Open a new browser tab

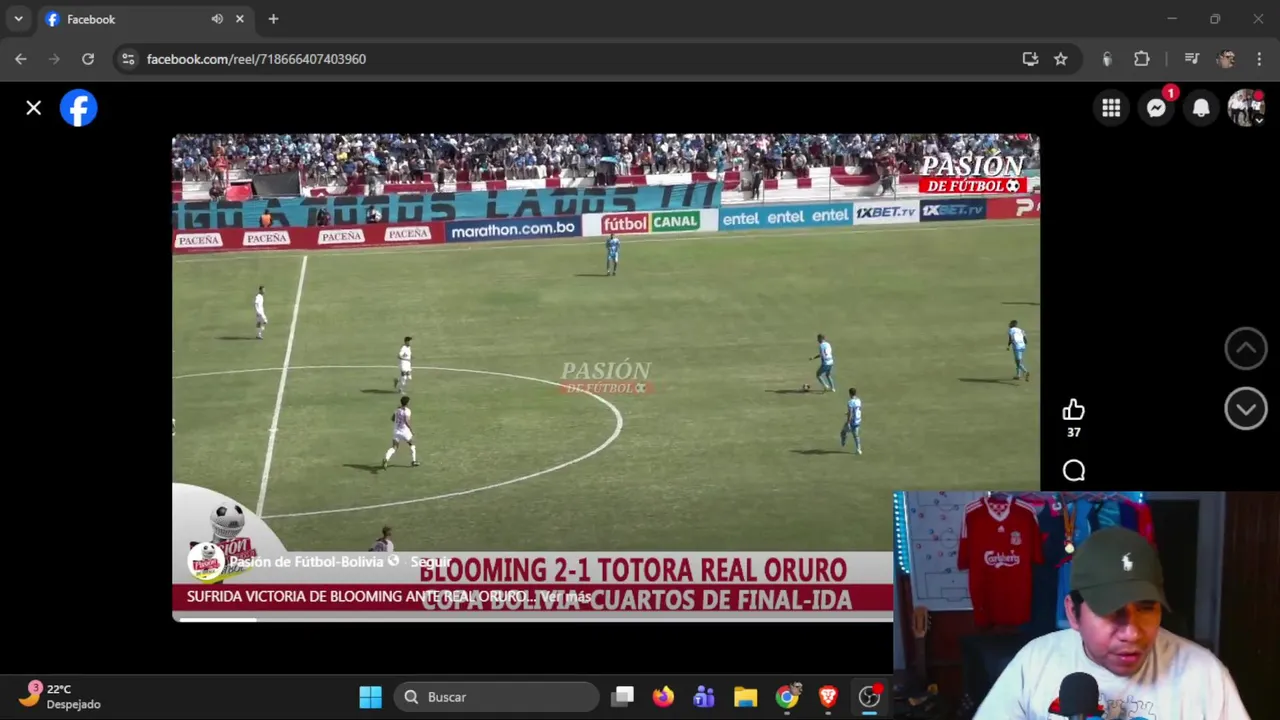[273, 19]
